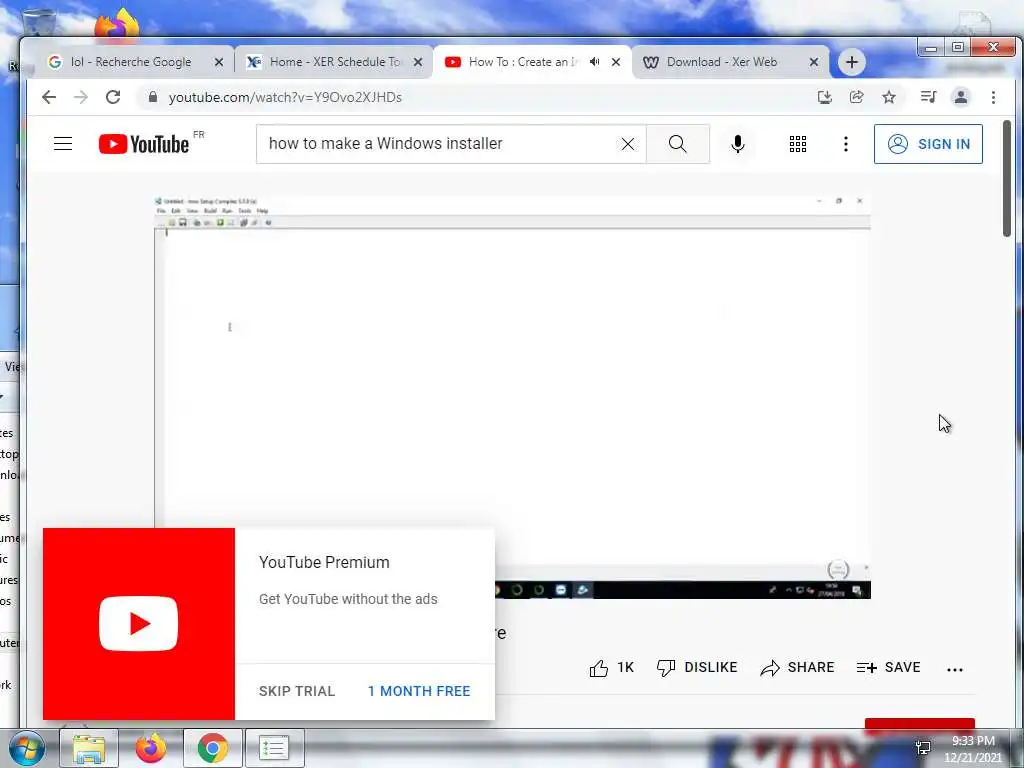Image resolution: width=1024 pixels, height=768 pixels.
Task: Mute the YouTube tab via speaker icon
Action: 594,62
